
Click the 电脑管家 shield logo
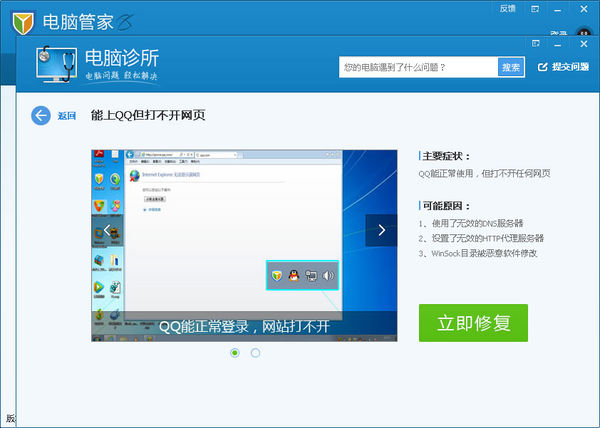click(23, 23)
